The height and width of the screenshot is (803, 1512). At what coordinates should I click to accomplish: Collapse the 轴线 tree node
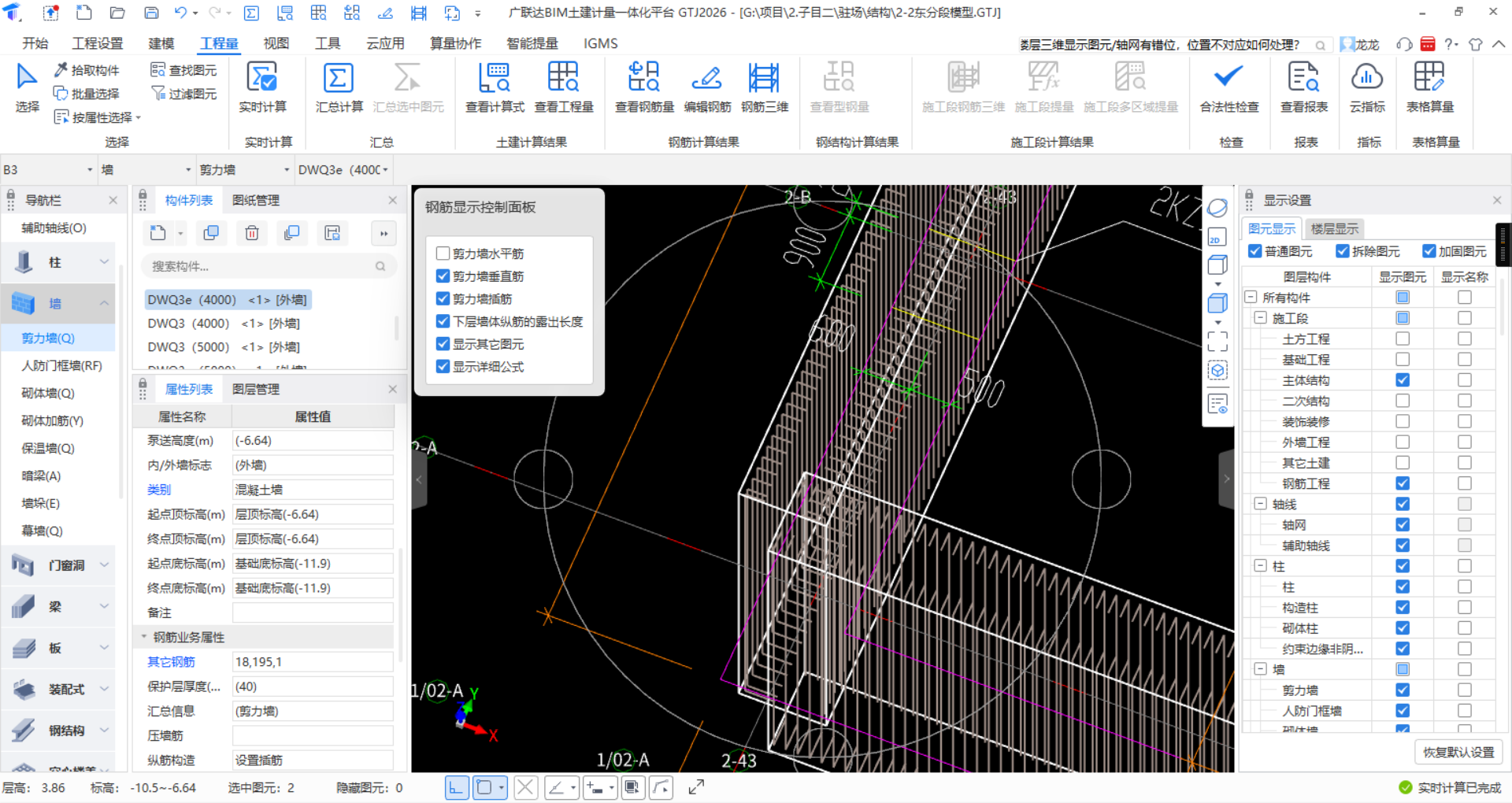1260,504
